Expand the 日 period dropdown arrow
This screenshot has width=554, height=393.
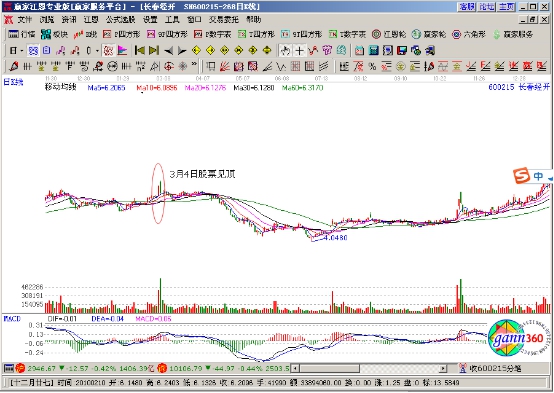pos(22,51)
